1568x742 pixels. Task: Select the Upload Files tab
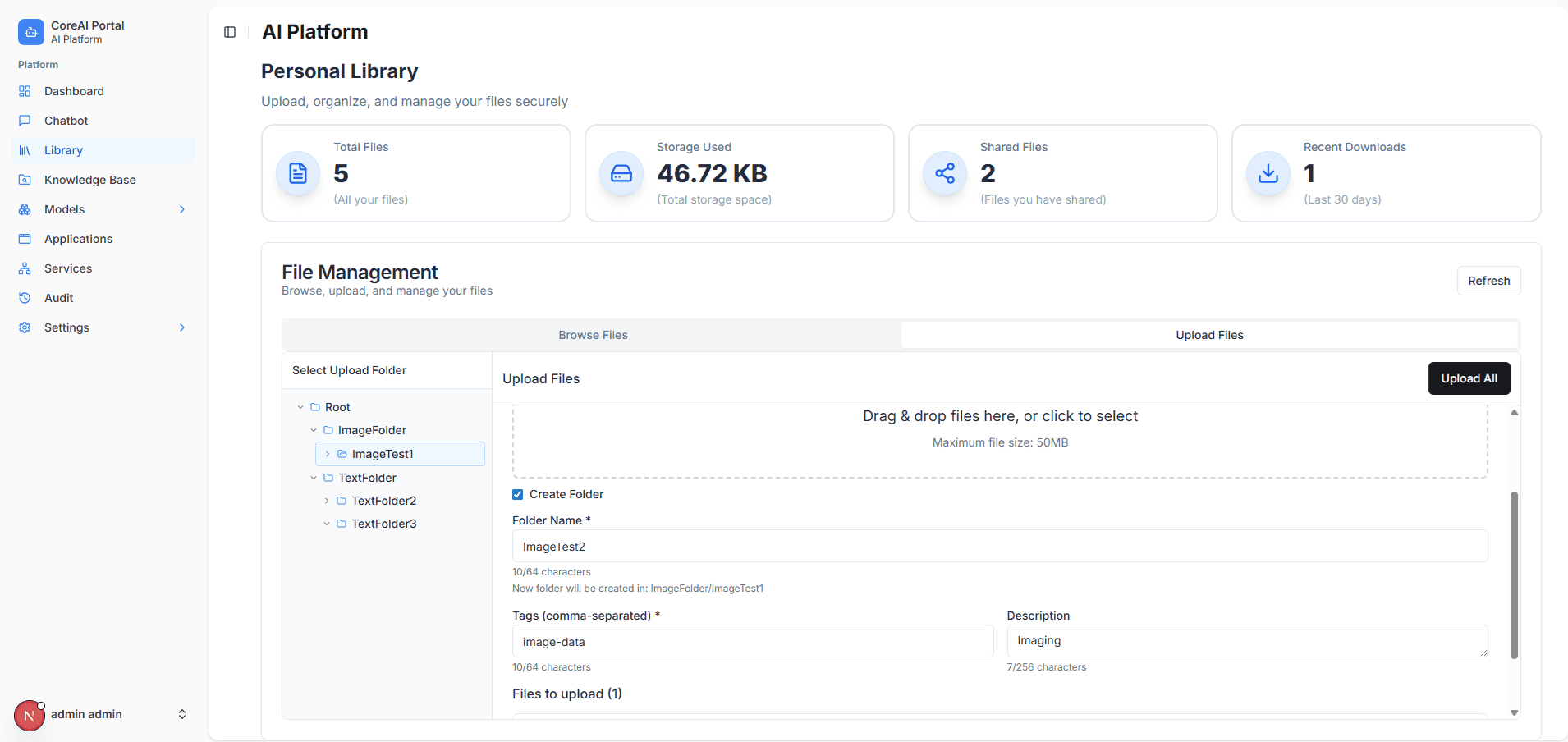[1209, 335]
